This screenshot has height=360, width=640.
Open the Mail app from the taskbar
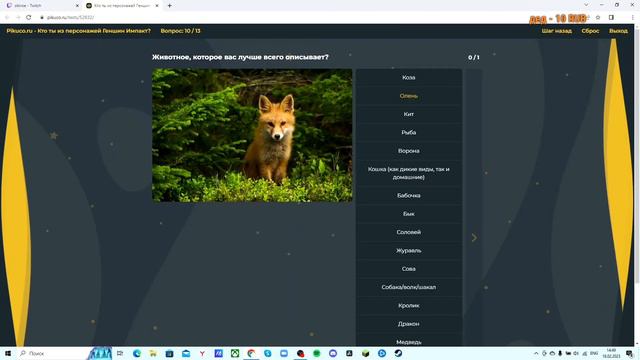coord(186,353)
